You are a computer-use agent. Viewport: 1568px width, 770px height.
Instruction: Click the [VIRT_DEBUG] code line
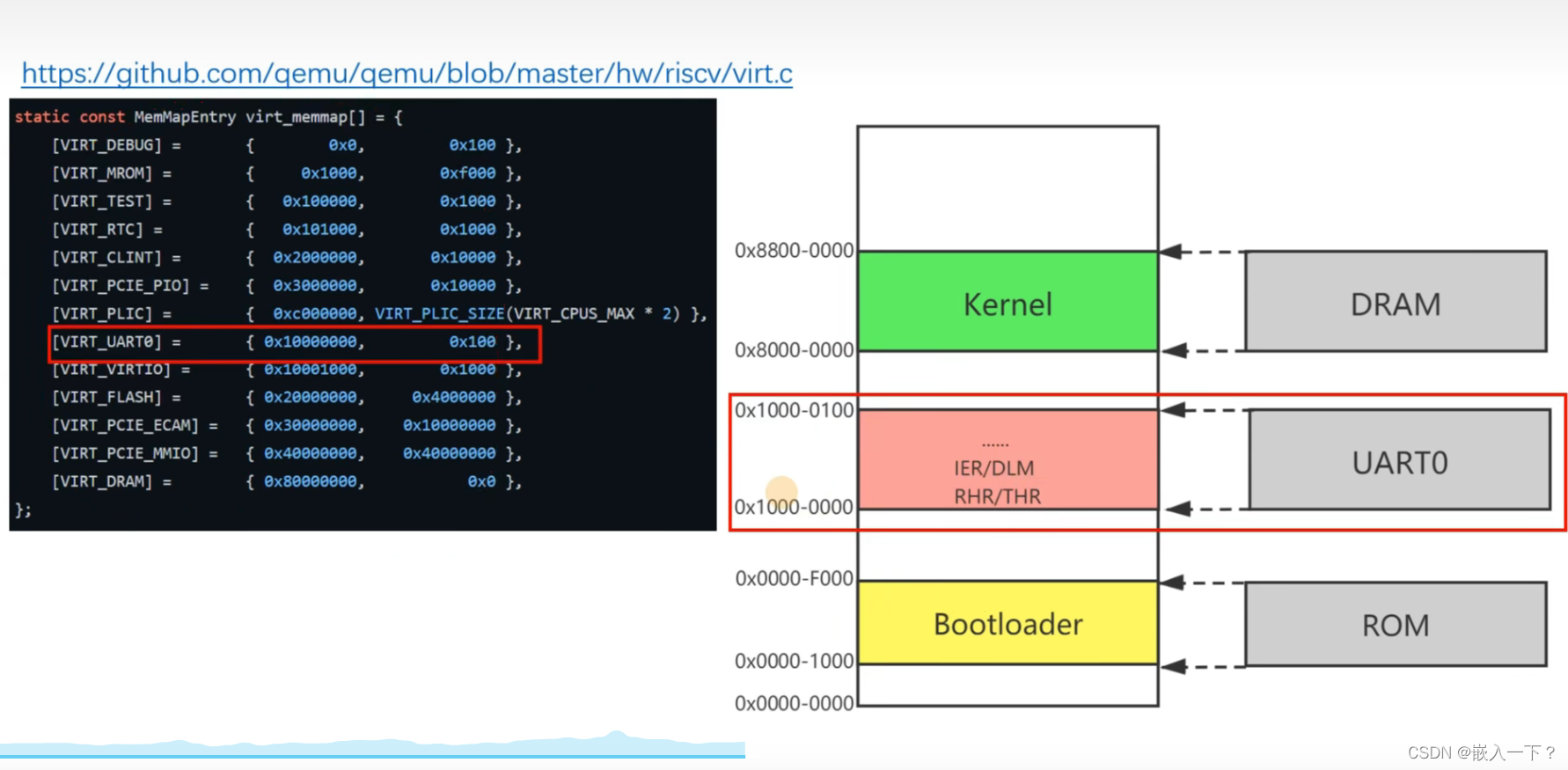point(286,145)
